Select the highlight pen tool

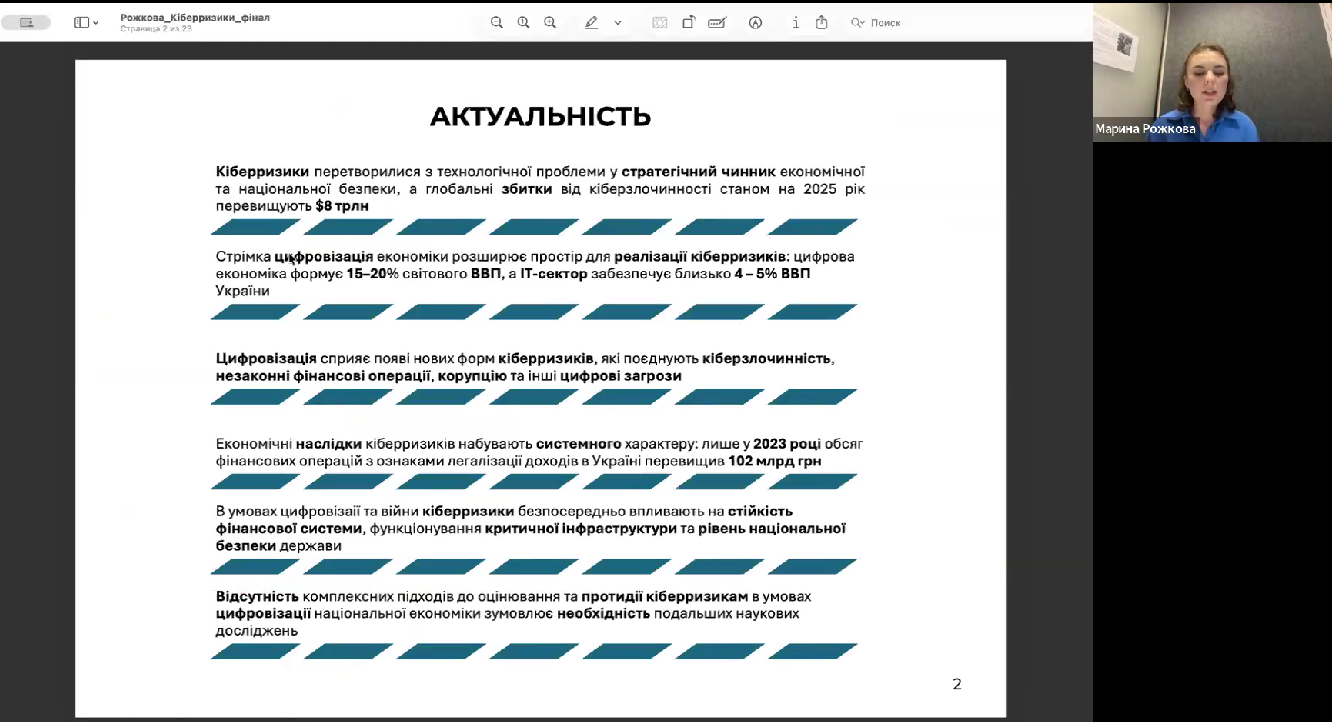coord(592,22)
